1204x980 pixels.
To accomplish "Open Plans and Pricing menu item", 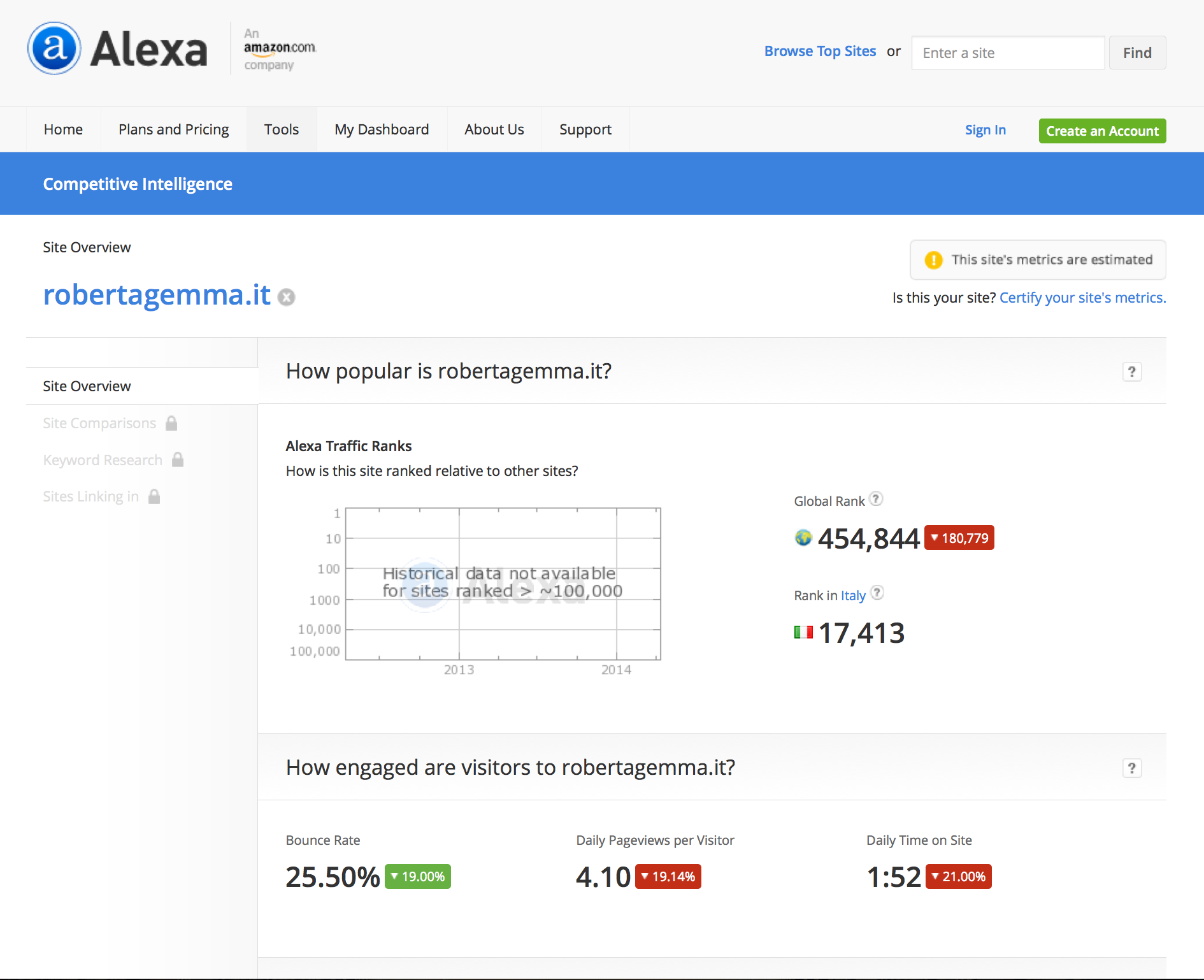I will (x=173, y=129).
